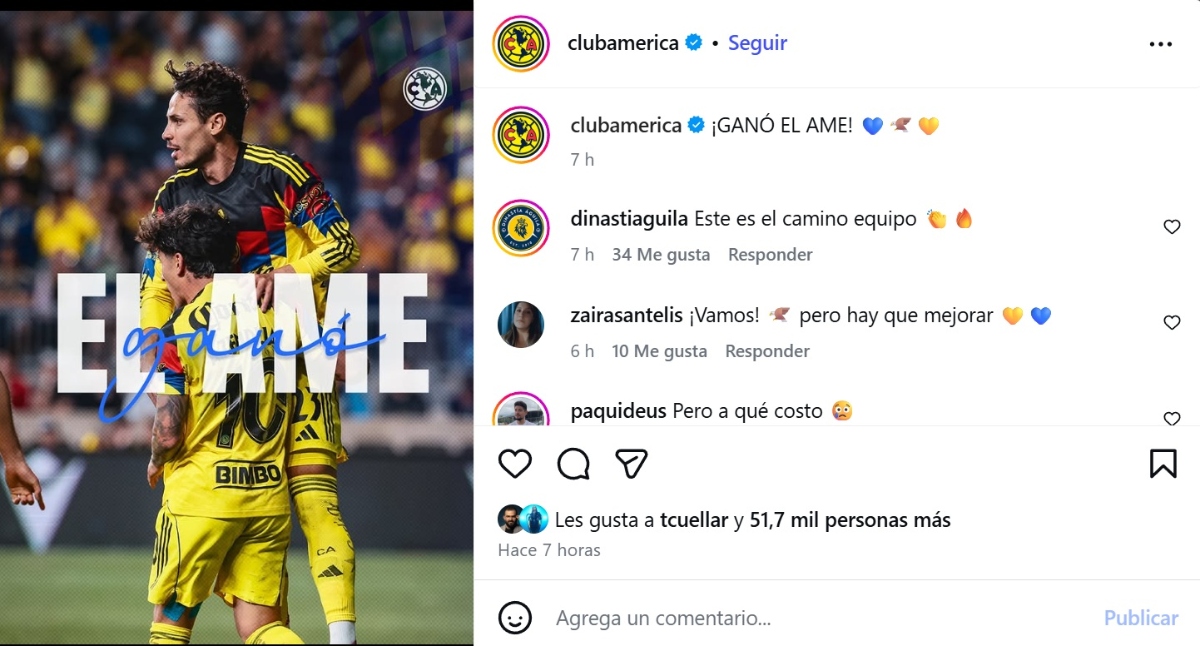The image size is (1200, 646).
Task: Click the Publicar button
Action: (1141, 618)
